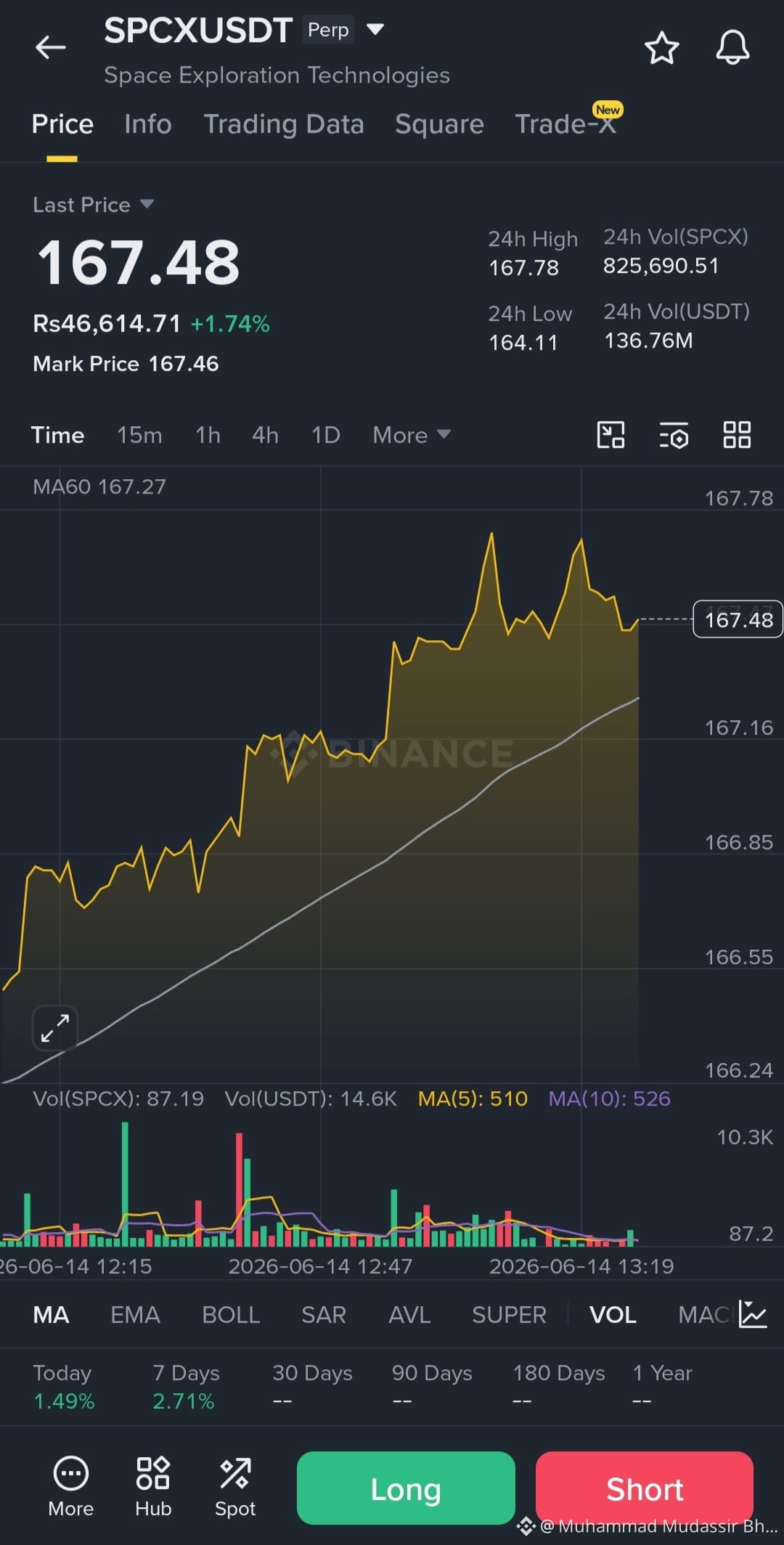784x1545 pixels.
Task: Tap the 24h High value 167.78
Action: pos(523,268)
